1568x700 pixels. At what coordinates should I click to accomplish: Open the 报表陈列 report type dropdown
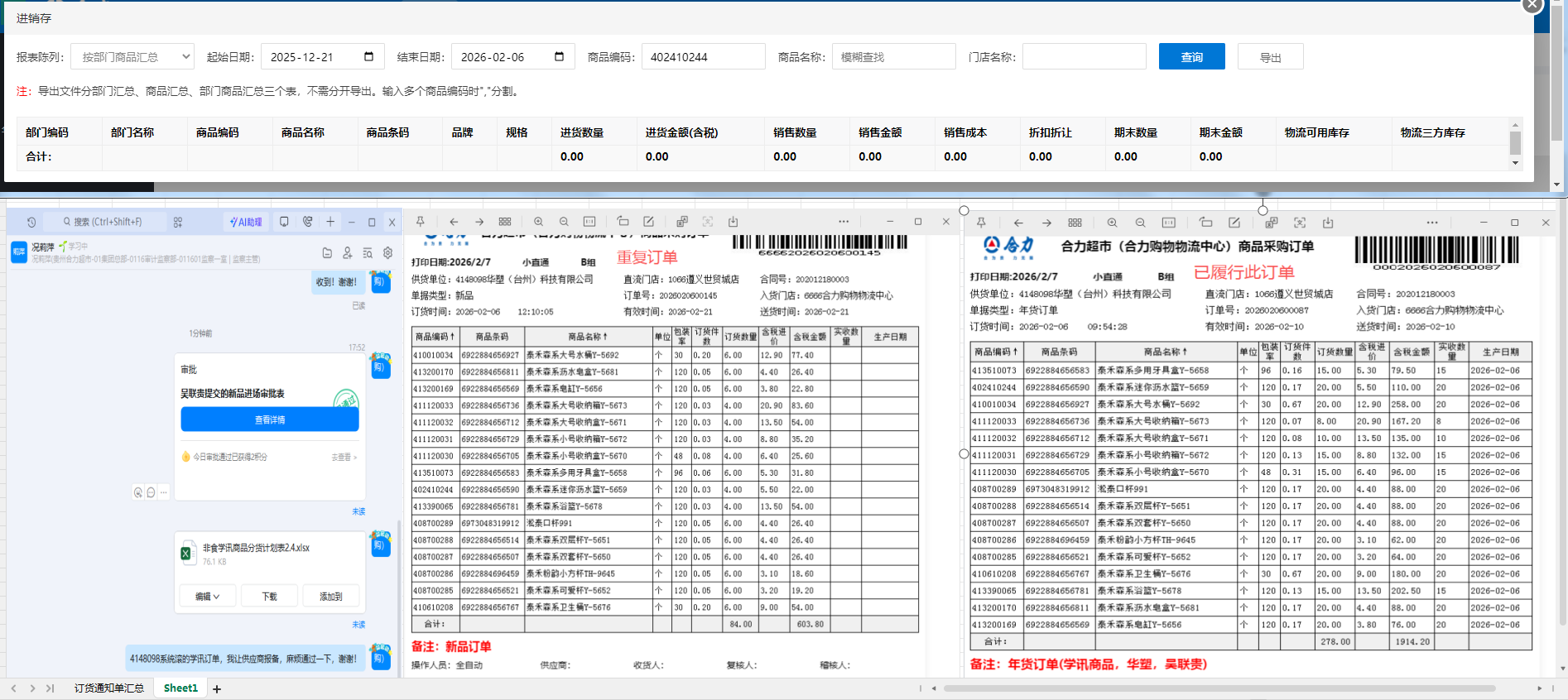point(132,57)
